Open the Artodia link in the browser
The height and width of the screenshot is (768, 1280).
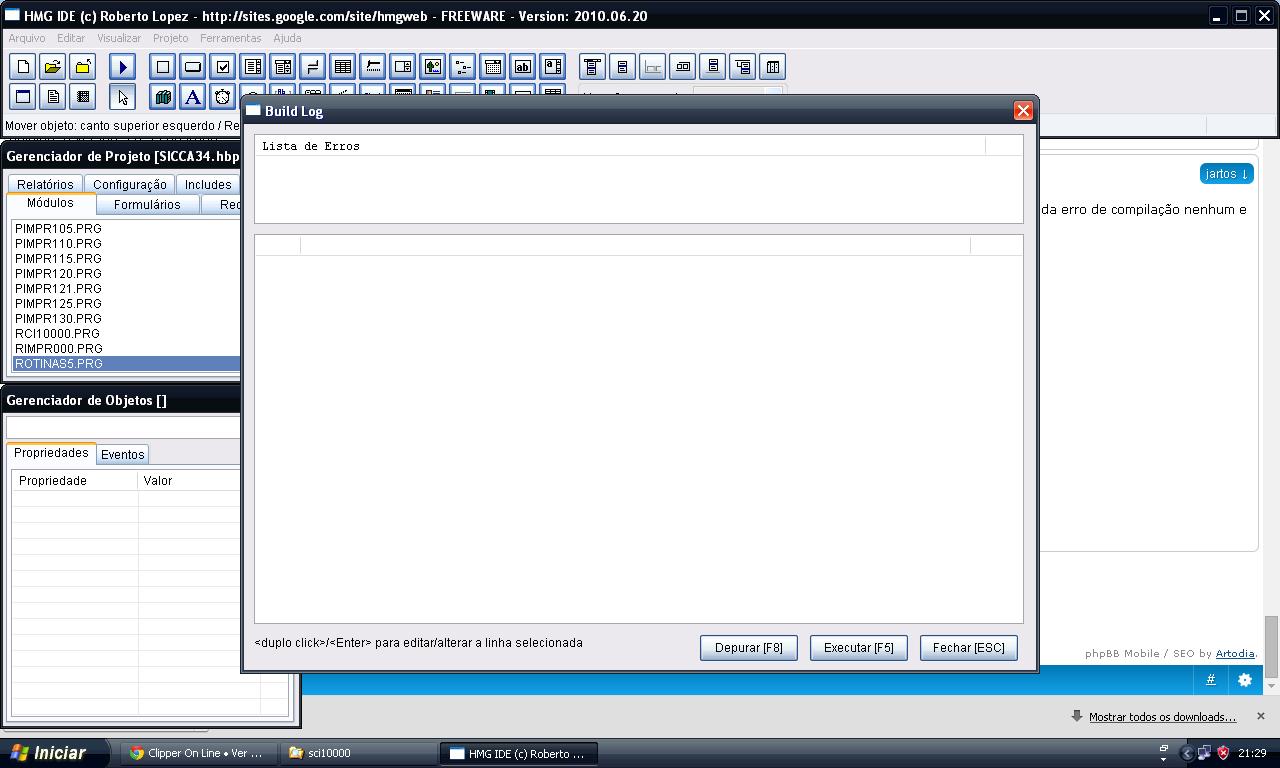click(1235, 654)
